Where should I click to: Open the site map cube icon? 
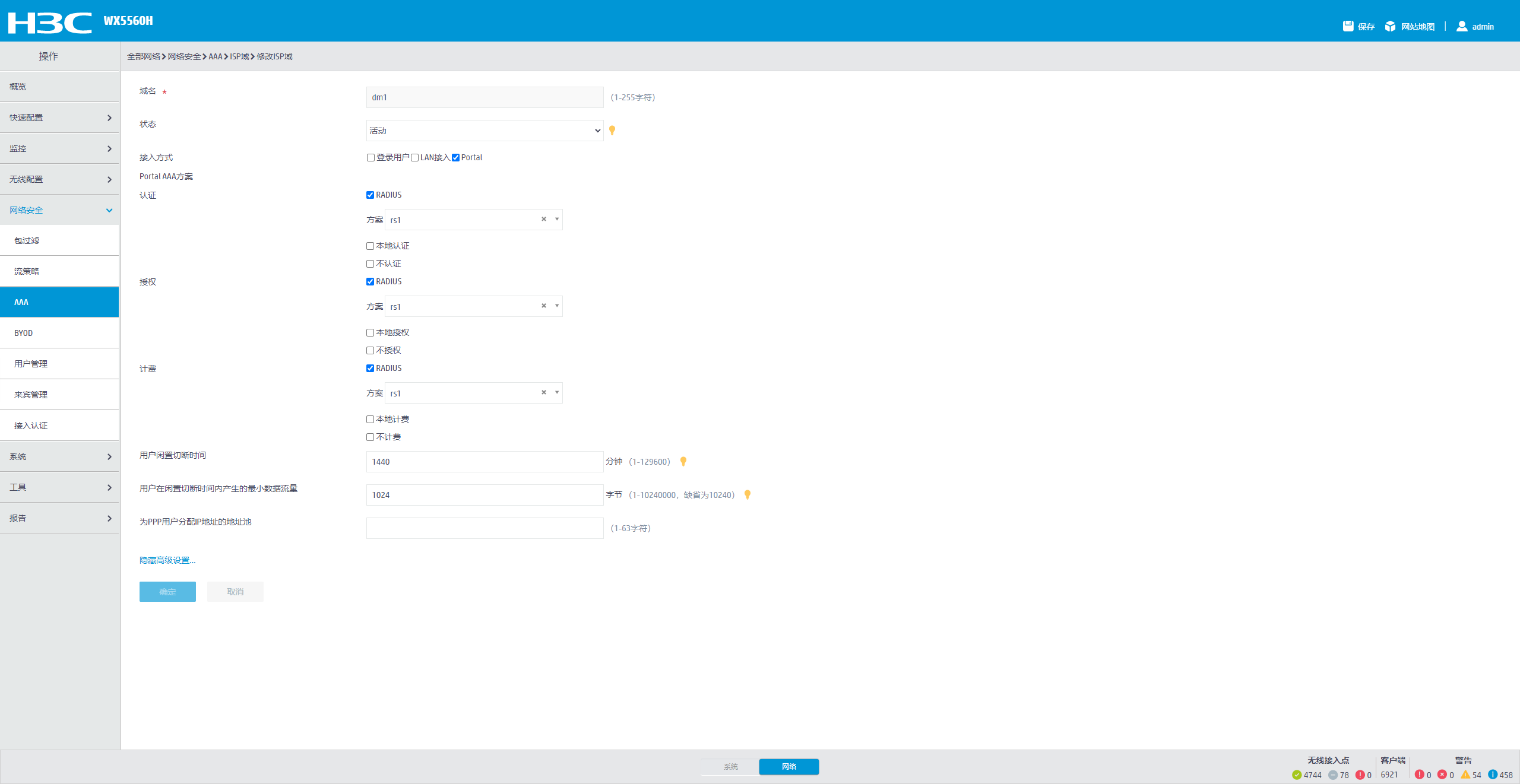1390,26
